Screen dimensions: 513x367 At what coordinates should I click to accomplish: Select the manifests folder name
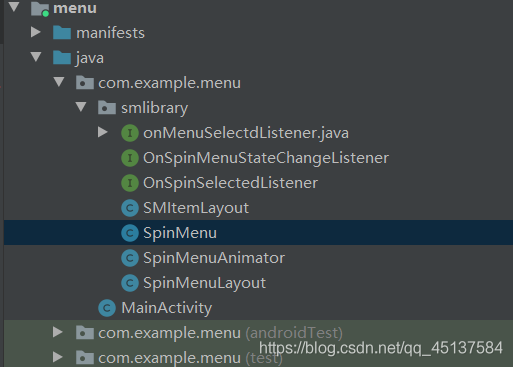pyautogui.click(x=110, y=33)
